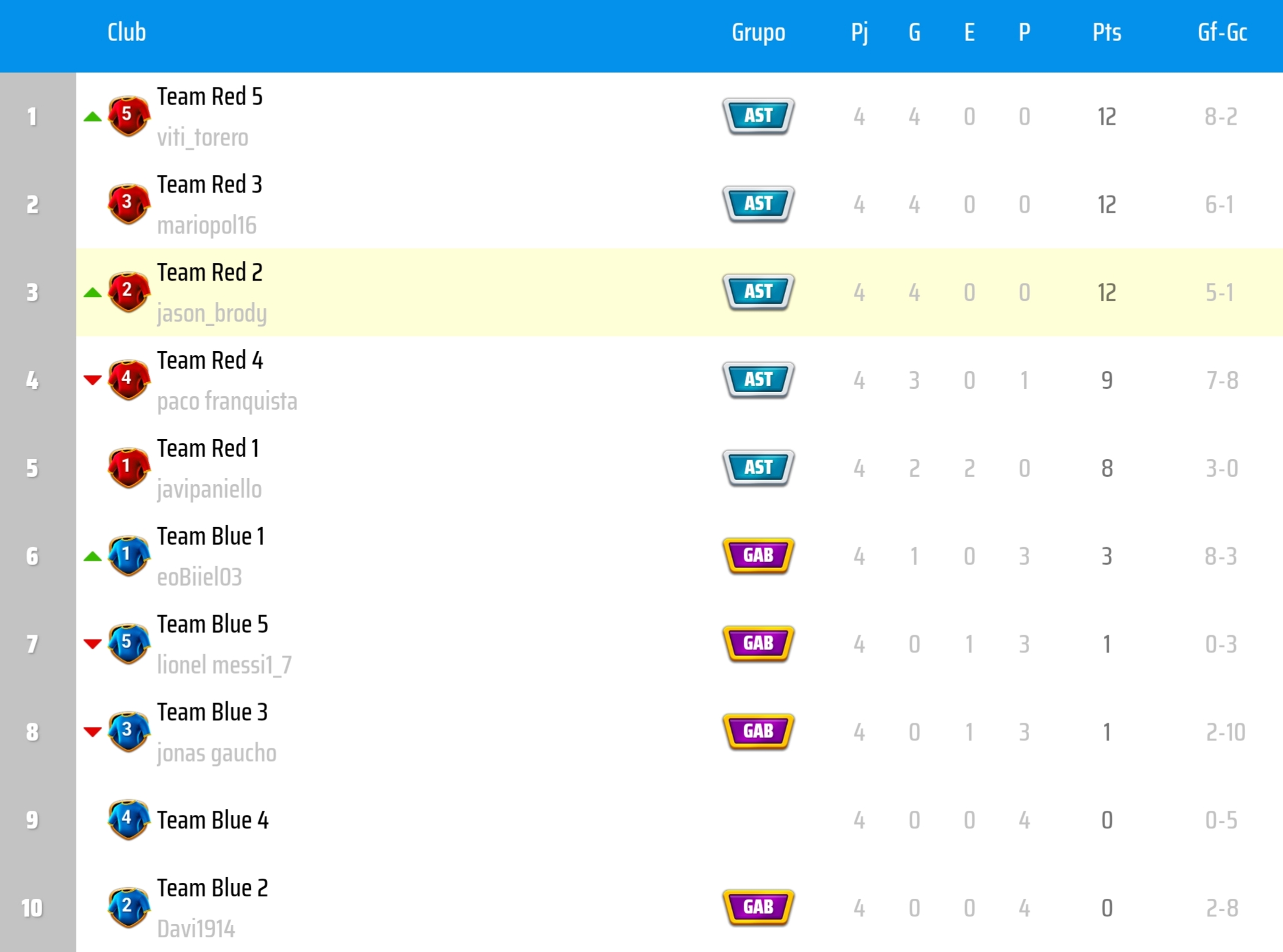Click AST group badge for Team Red 1
Screen dimensions: 1283x952
point(758,468)
